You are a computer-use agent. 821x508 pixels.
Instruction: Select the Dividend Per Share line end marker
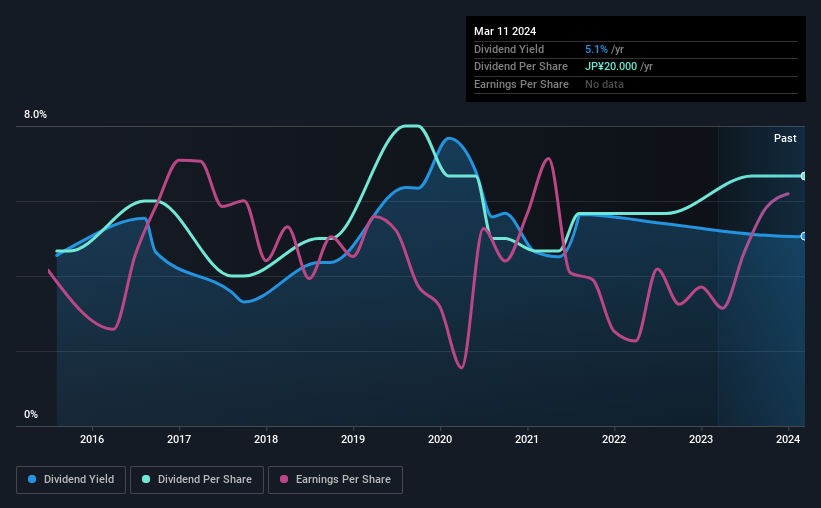point(804,176)
